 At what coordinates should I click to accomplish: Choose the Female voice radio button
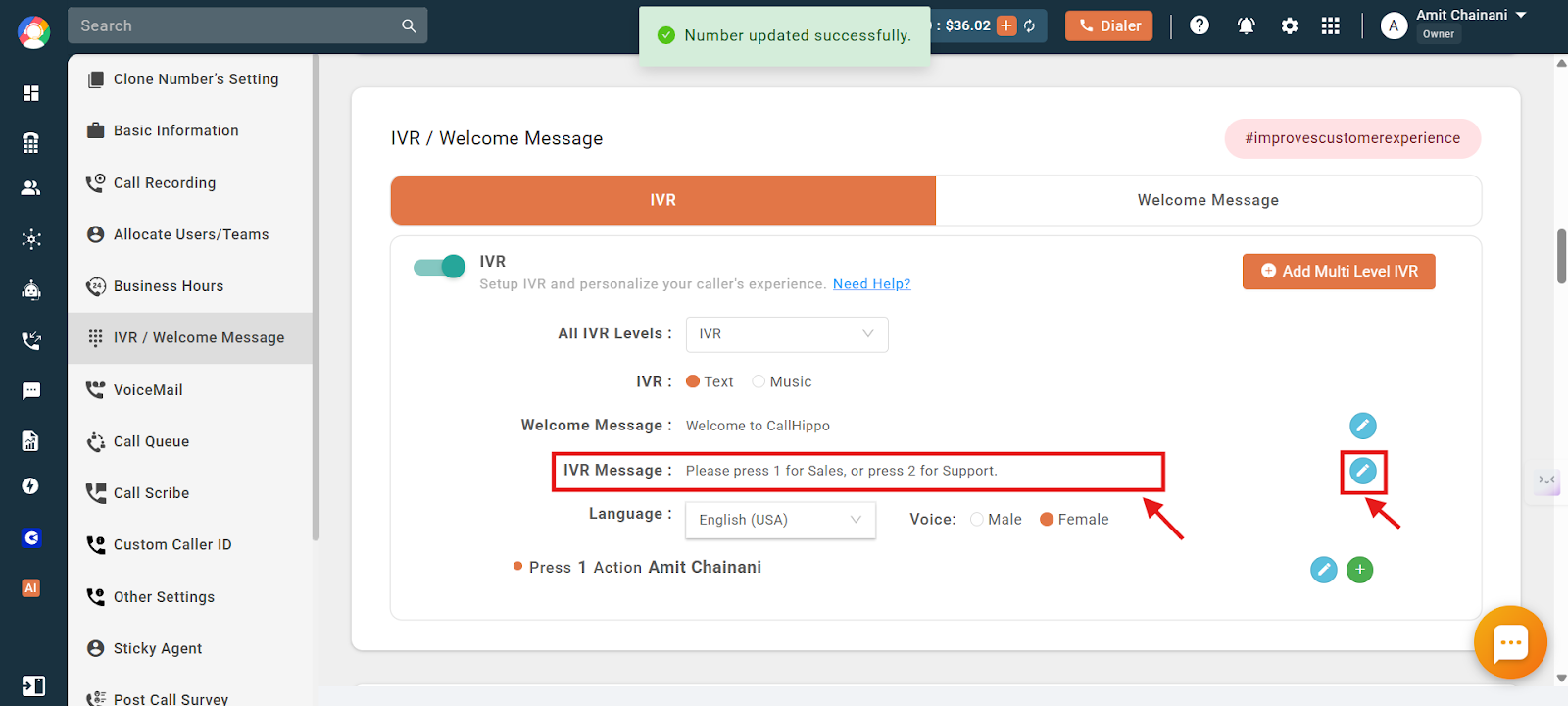point(1047,520)
